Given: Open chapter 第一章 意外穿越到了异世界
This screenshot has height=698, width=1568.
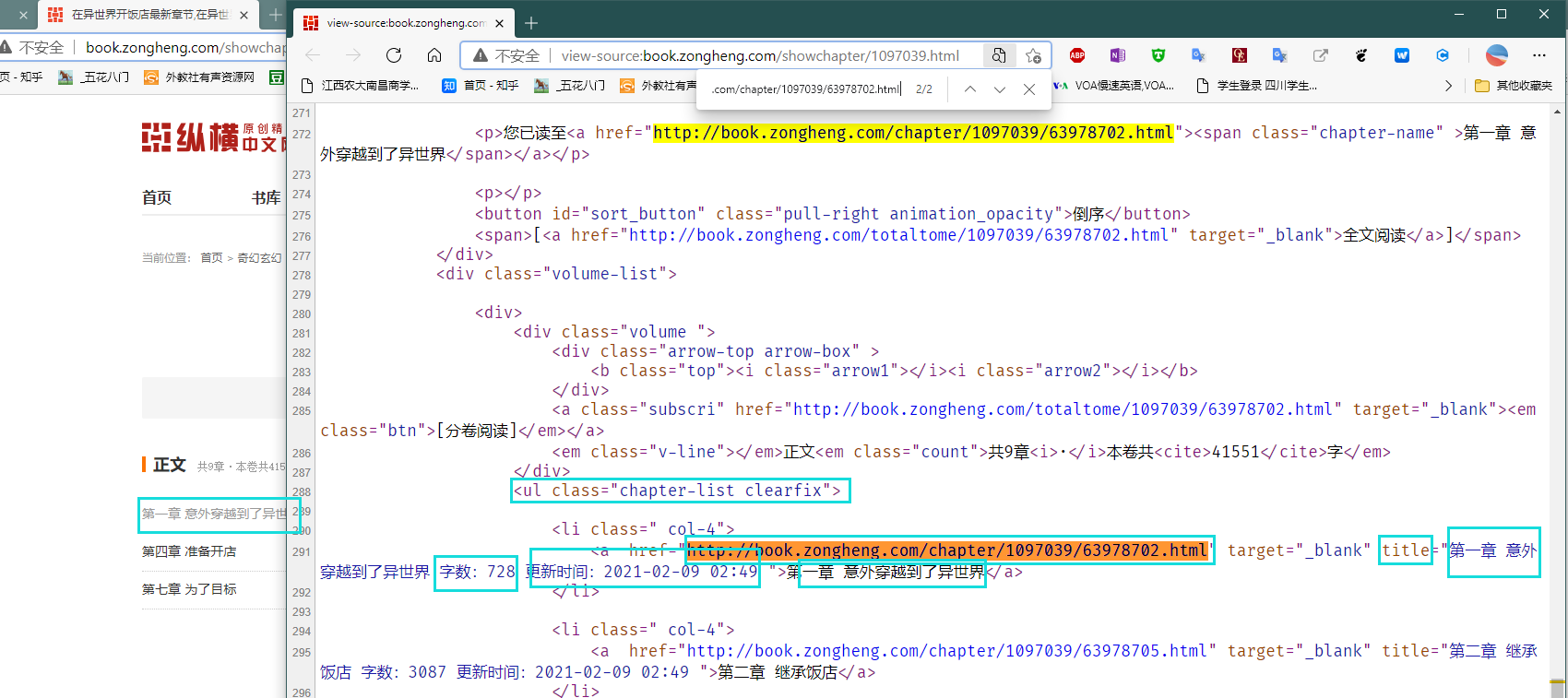Looking at the screenshot, I should click(x=213, y=514).
